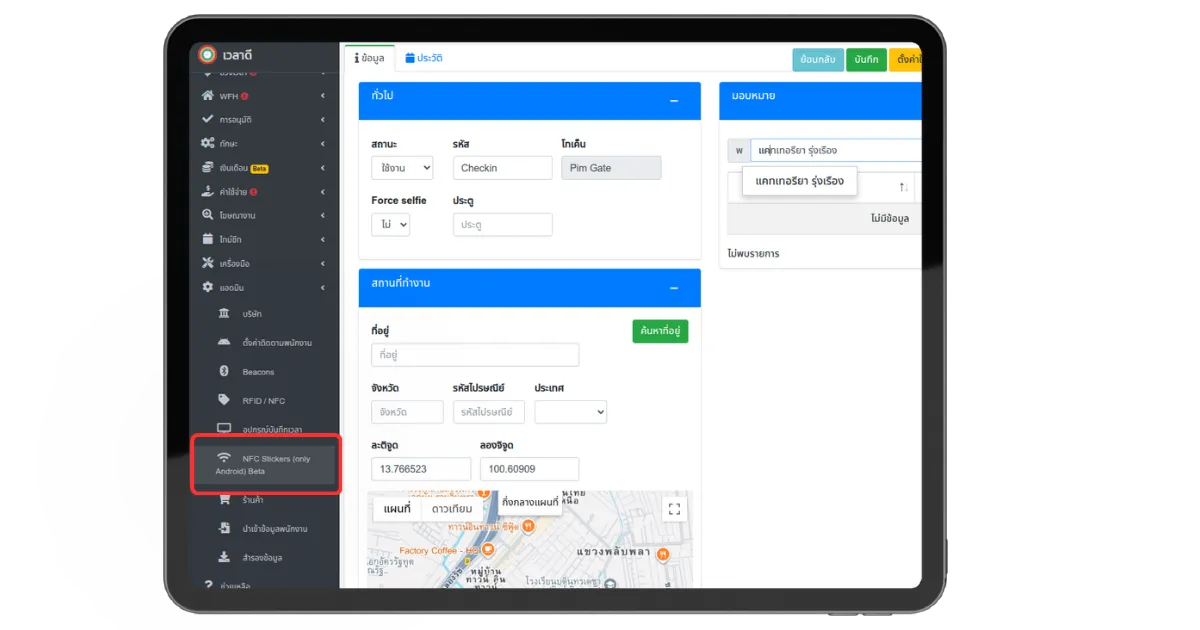This screenshot has width=1200, height=630.
Task: Collapse the ทั่วไป panel with minus button
Action: (x=674, y=101)
